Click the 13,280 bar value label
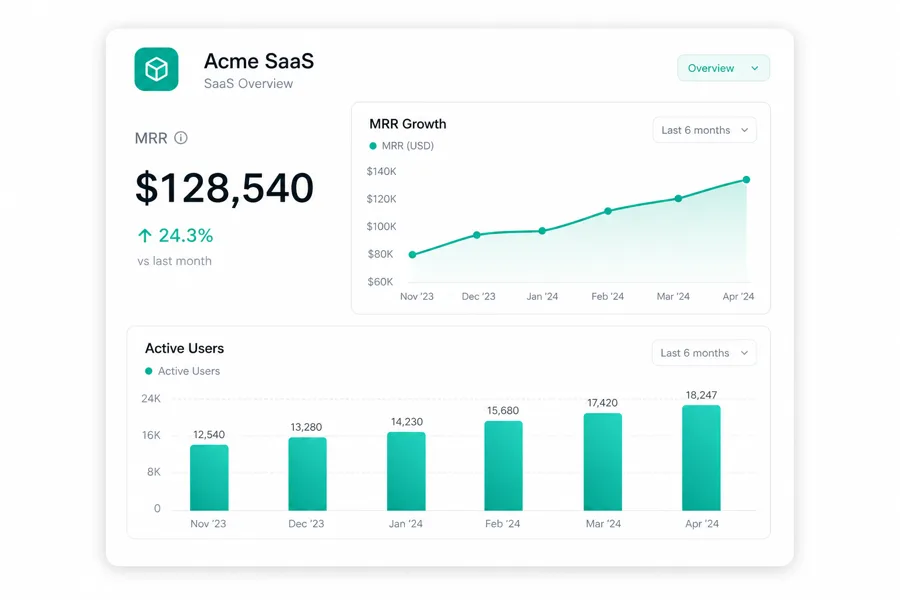The height and width of the screenshot is (600, 900). (x=307, y=427)
